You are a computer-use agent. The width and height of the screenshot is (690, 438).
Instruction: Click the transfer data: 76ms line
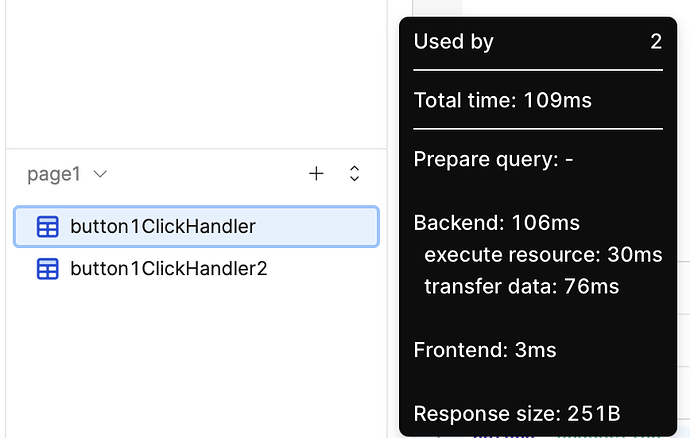point(521,287)
